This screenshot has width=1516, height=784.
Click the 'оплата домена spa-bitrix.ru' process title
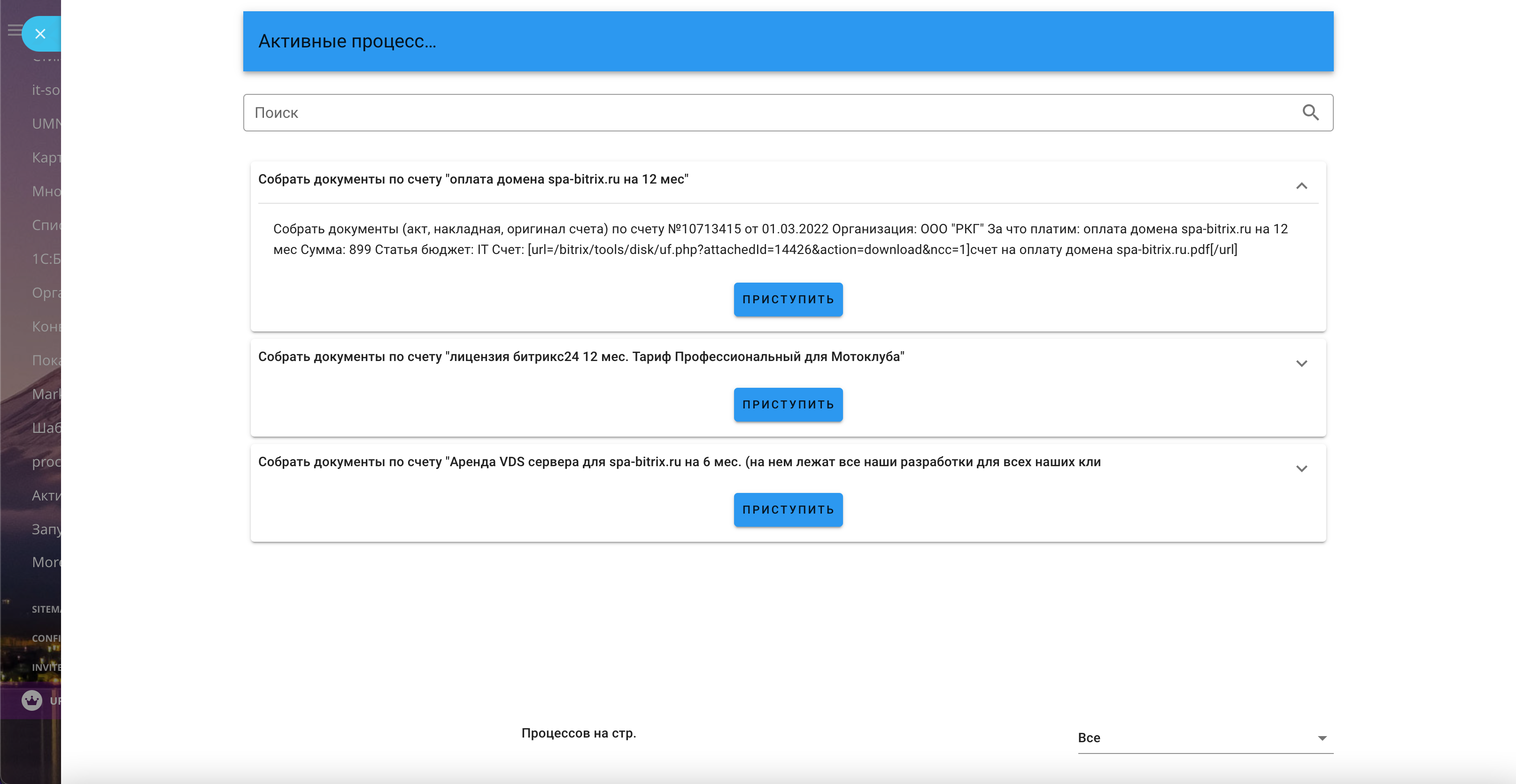[473, 179]
